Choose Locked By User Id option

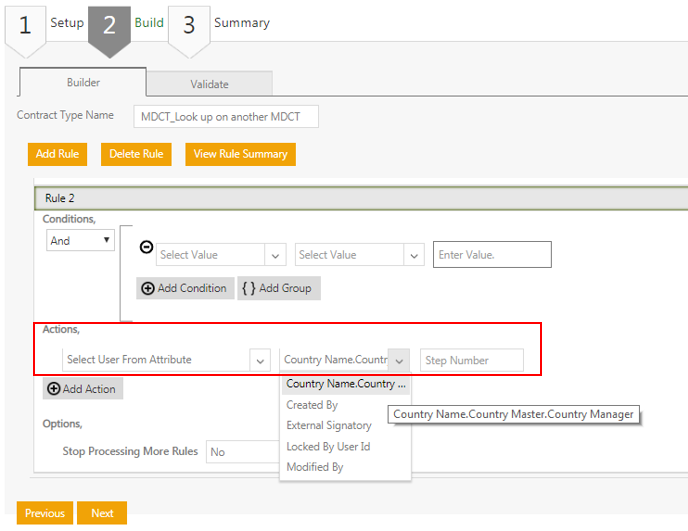(x=346, y=446)
